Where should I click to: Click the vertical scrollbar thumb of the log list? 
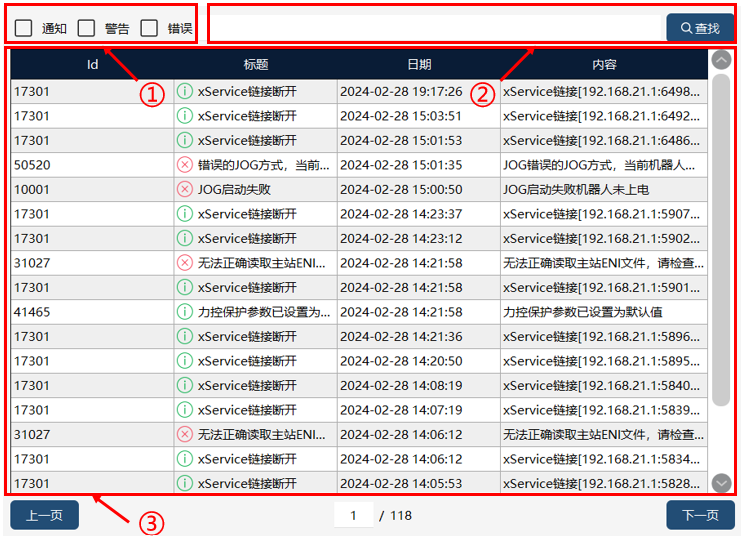pos(721,240)
